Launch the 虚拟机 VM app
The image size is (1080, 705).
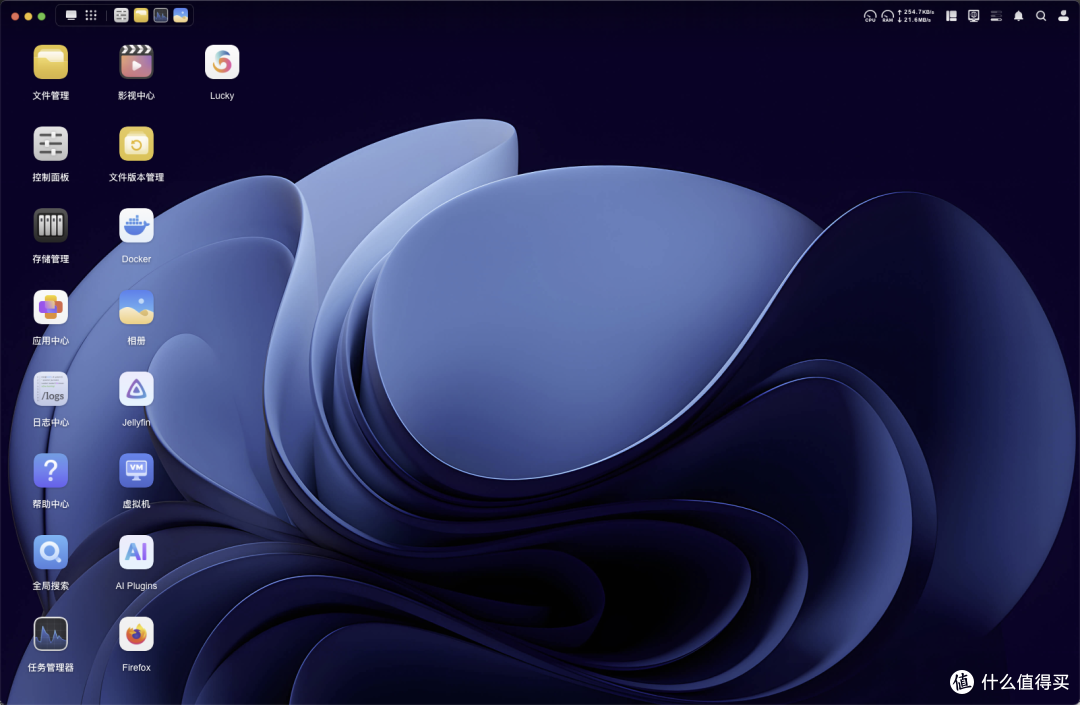136,471
